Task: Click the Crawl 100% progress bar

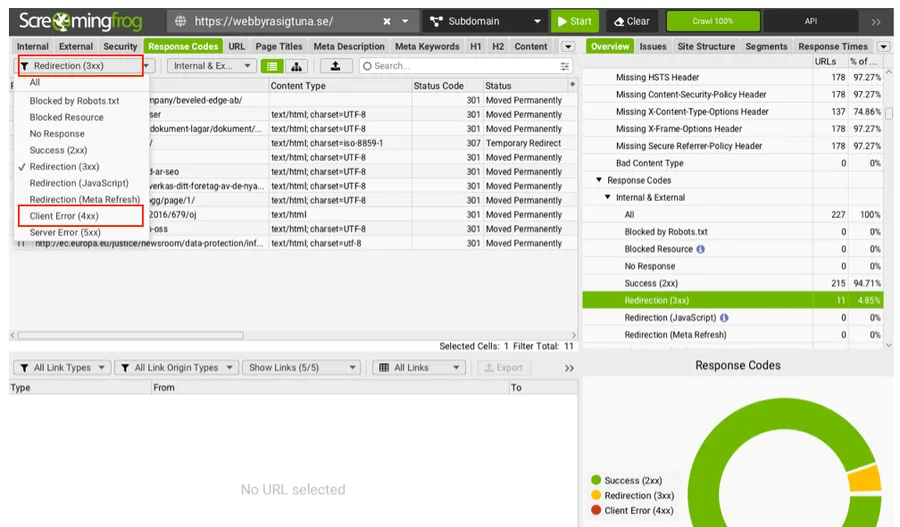Action: click(712, 21)
